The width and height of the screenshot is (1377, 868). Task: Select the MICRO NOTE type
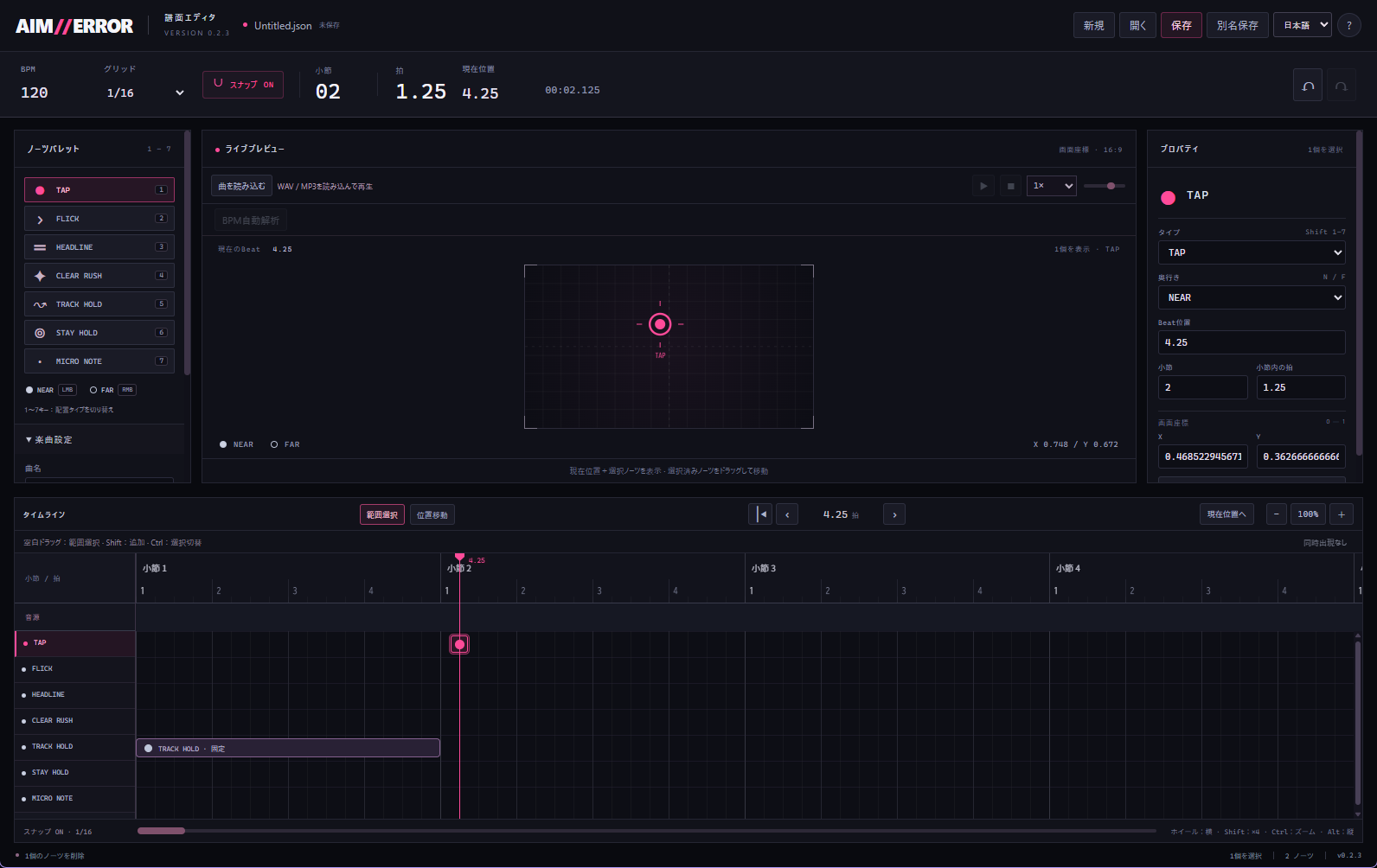click(x=99, y=361)
